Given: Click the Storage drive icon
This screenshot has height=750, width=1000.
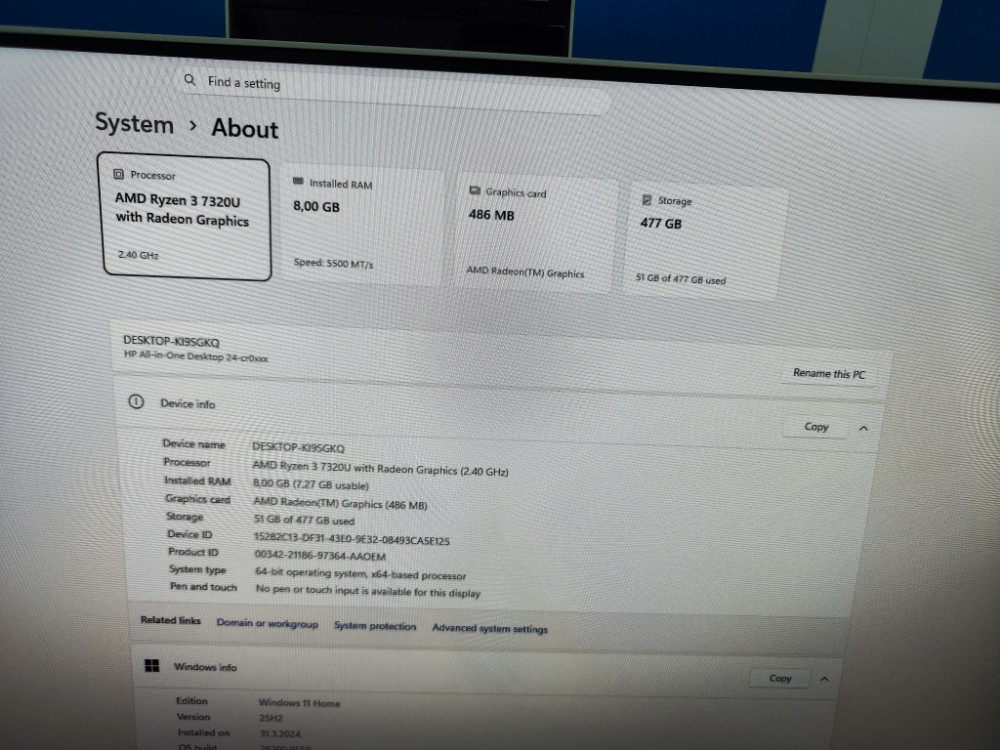Looking at the screenshot, I should [x=646, y=200].
